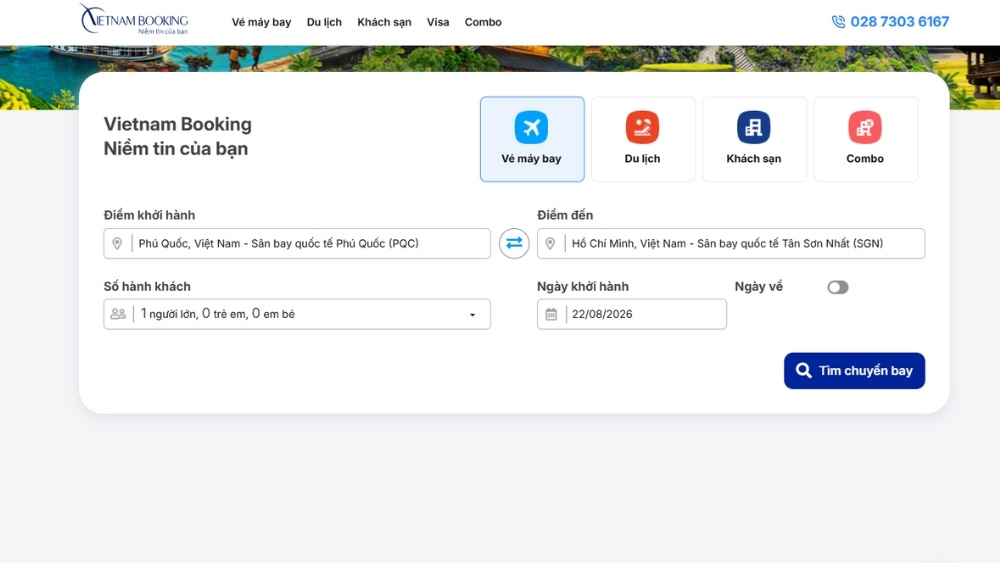
Task: Click the Ngày về label
Action: coord(759,287)
